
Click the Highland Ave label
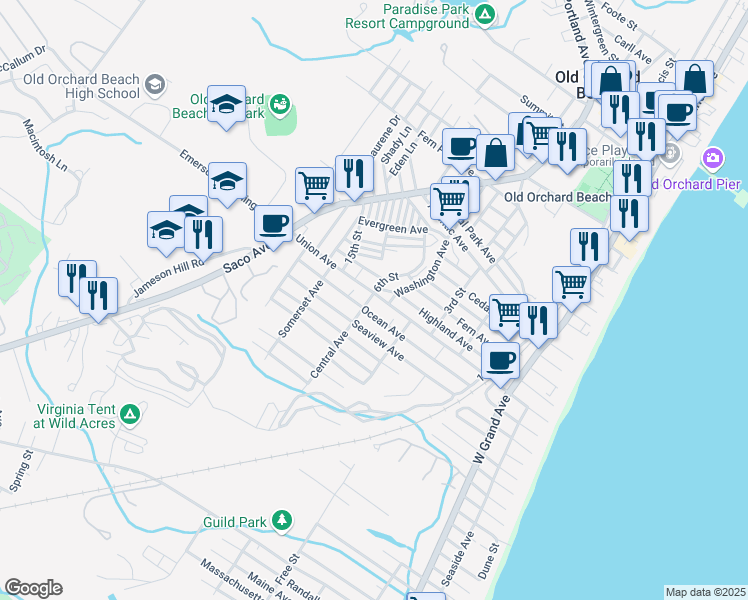446,330
